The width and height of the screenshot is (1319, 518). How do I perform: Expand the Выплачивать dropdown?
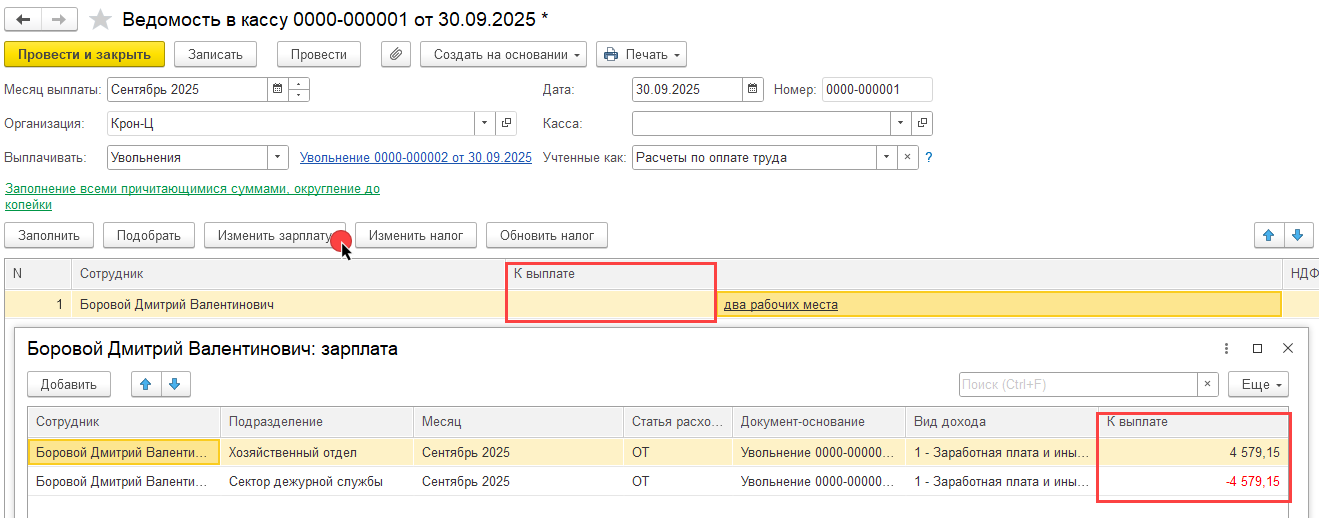(x=278, y=157)
